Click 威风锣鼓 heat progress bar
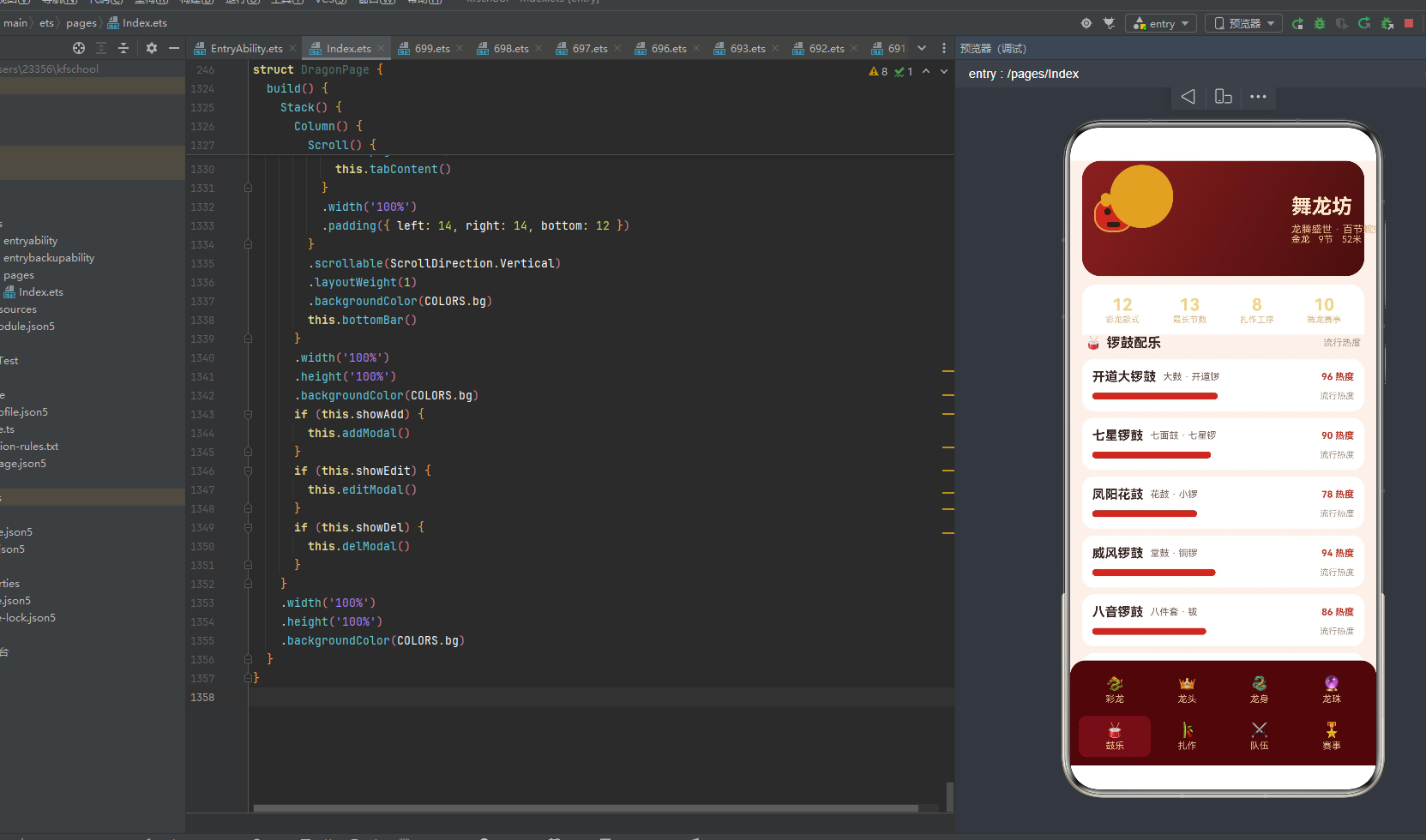Screen dimensions: 1426x840 pos(1154,573)
